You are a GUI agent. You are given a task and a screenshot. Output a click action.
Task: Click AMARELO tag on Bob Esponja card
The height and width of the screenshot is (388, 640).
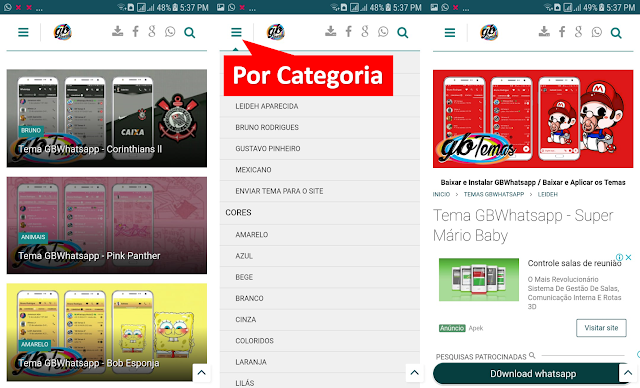[x=35, y=344]
